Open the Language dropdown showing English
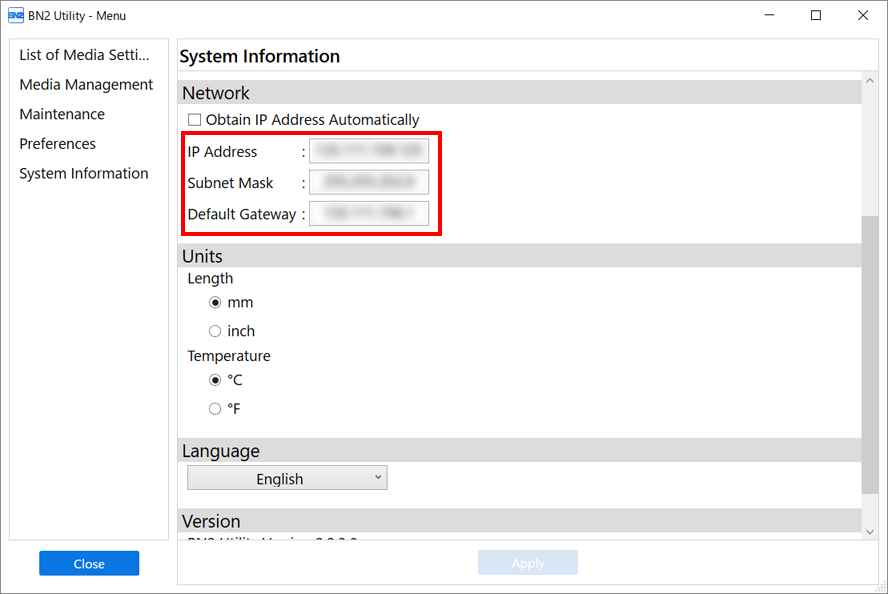Viewport: 888px width, 594px height. pos(287,479)
